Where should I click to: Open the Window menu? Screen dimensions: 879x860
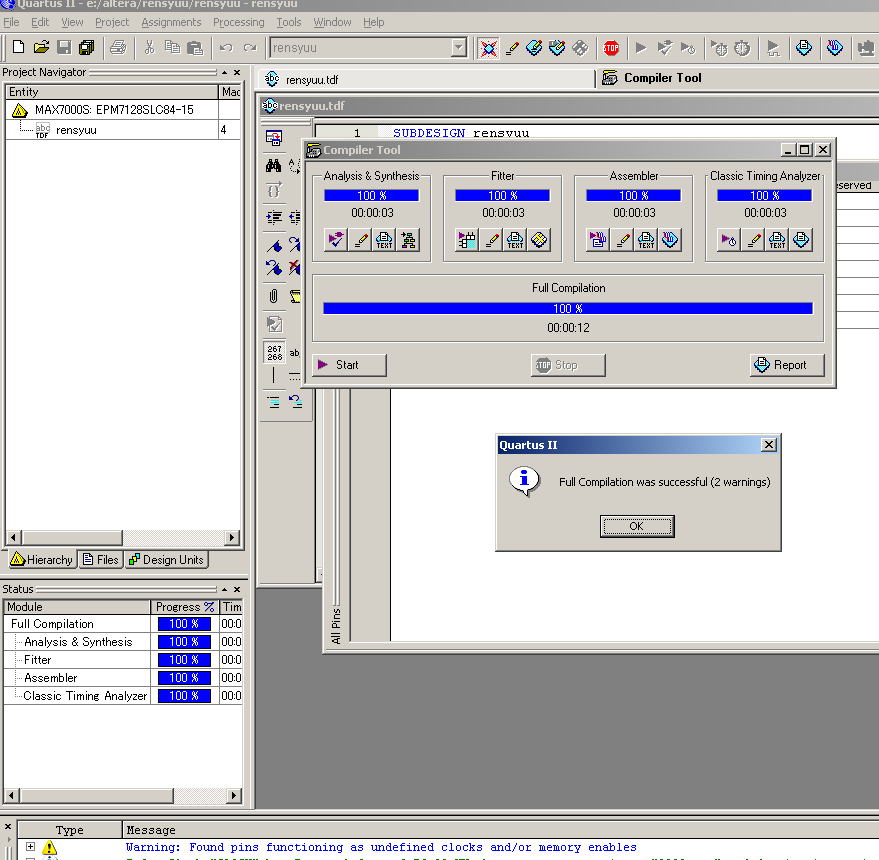pos(332,22)
